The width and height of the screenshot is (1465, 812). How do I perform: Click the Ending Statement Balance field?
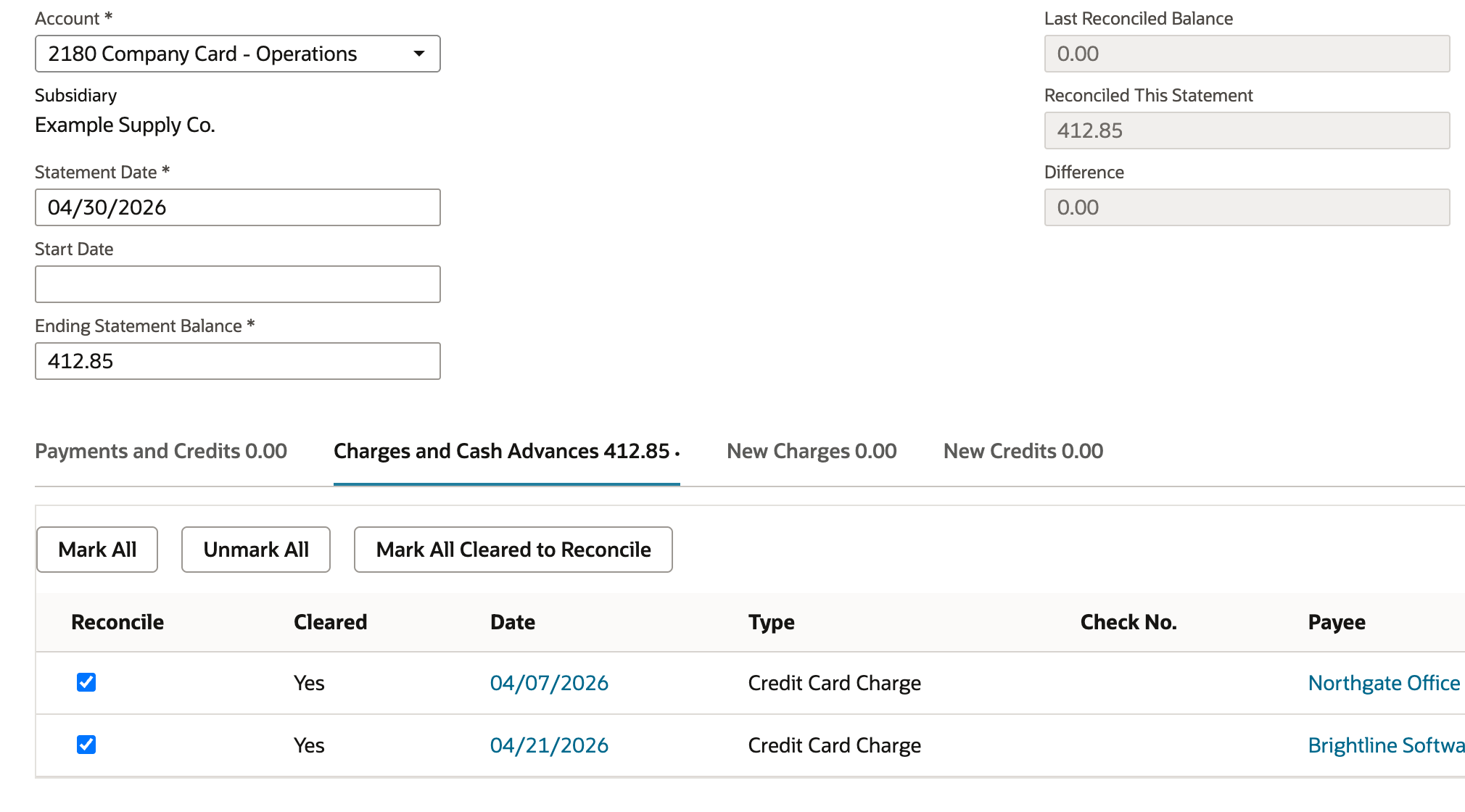(237, 361)
